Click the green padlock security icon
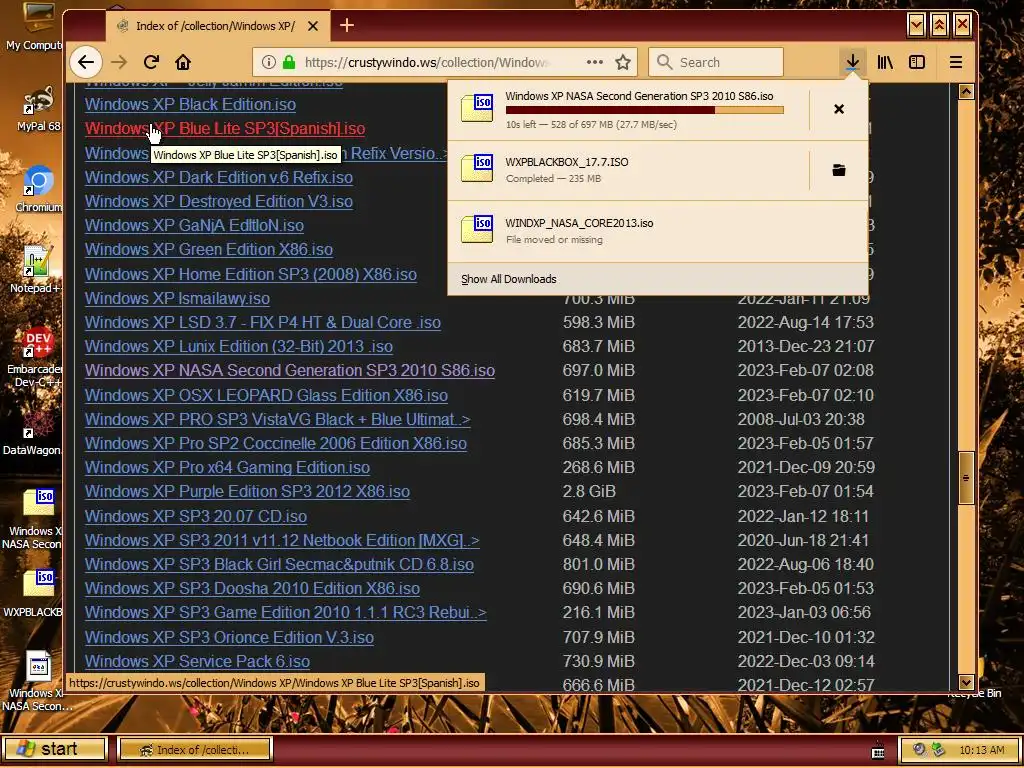 click(289, 62)
